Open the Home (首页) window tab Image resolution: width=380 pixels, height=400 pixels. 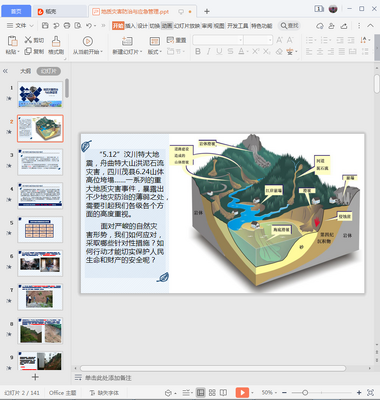coord(16,11)
